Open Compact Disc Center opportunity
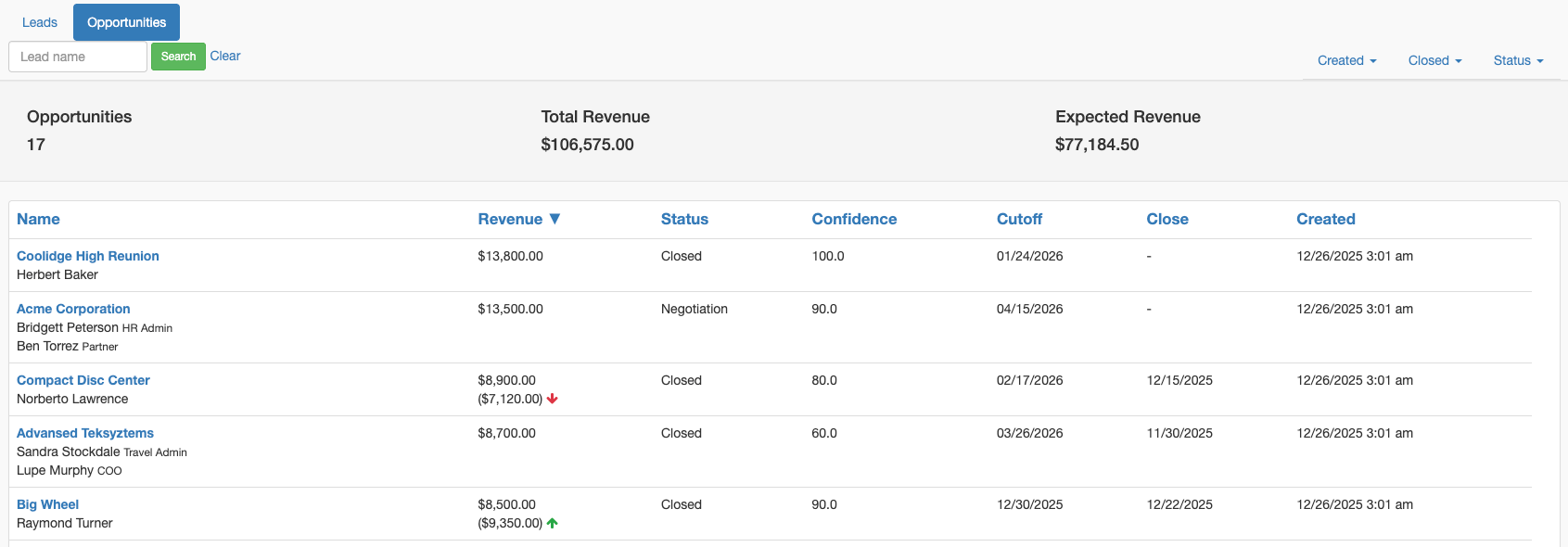This screenshot has width=1568, height=547. coord(83,380)
